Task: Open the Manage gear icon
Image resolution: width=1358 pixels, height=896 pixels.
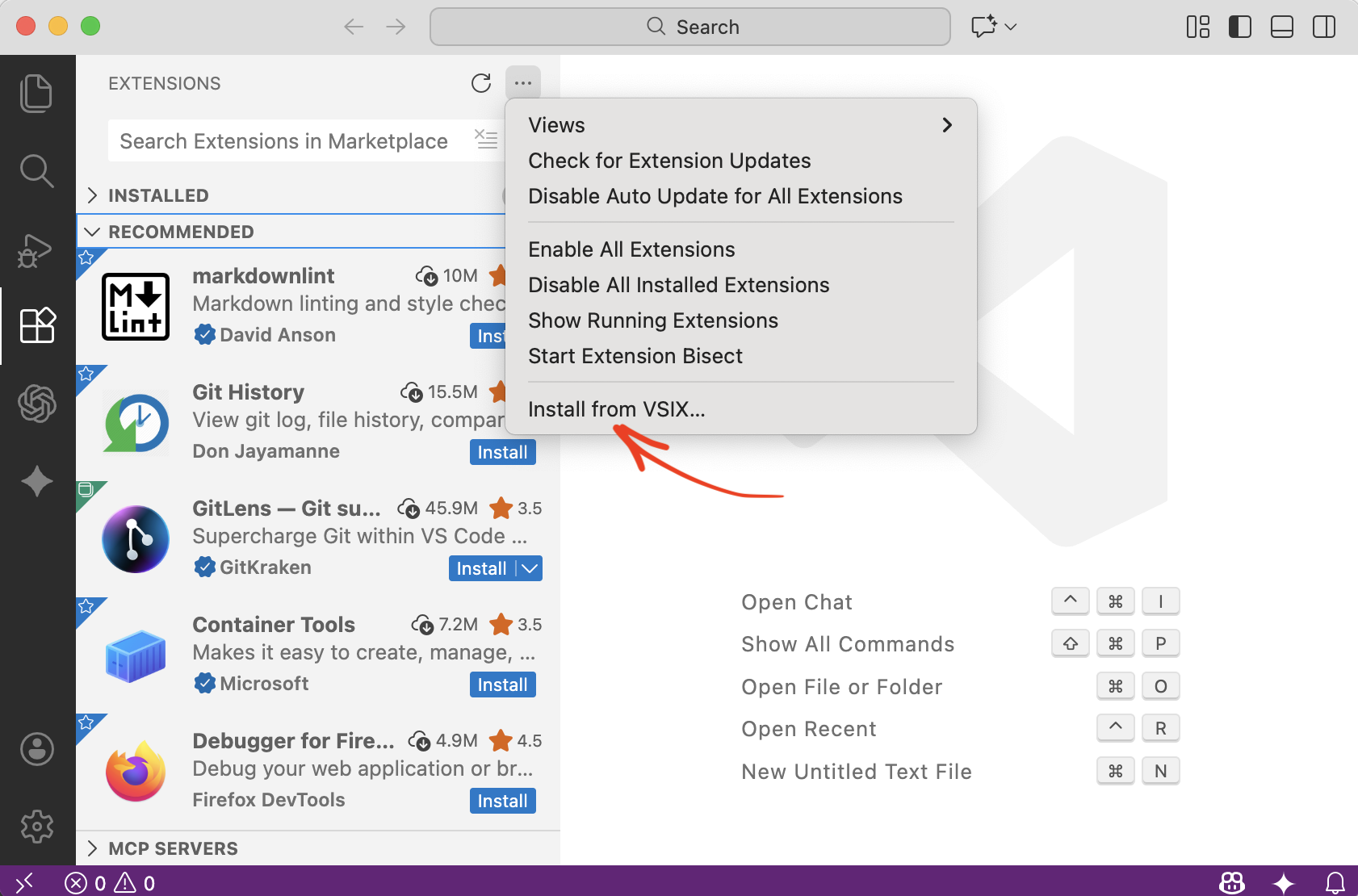Action: point(36,826)
